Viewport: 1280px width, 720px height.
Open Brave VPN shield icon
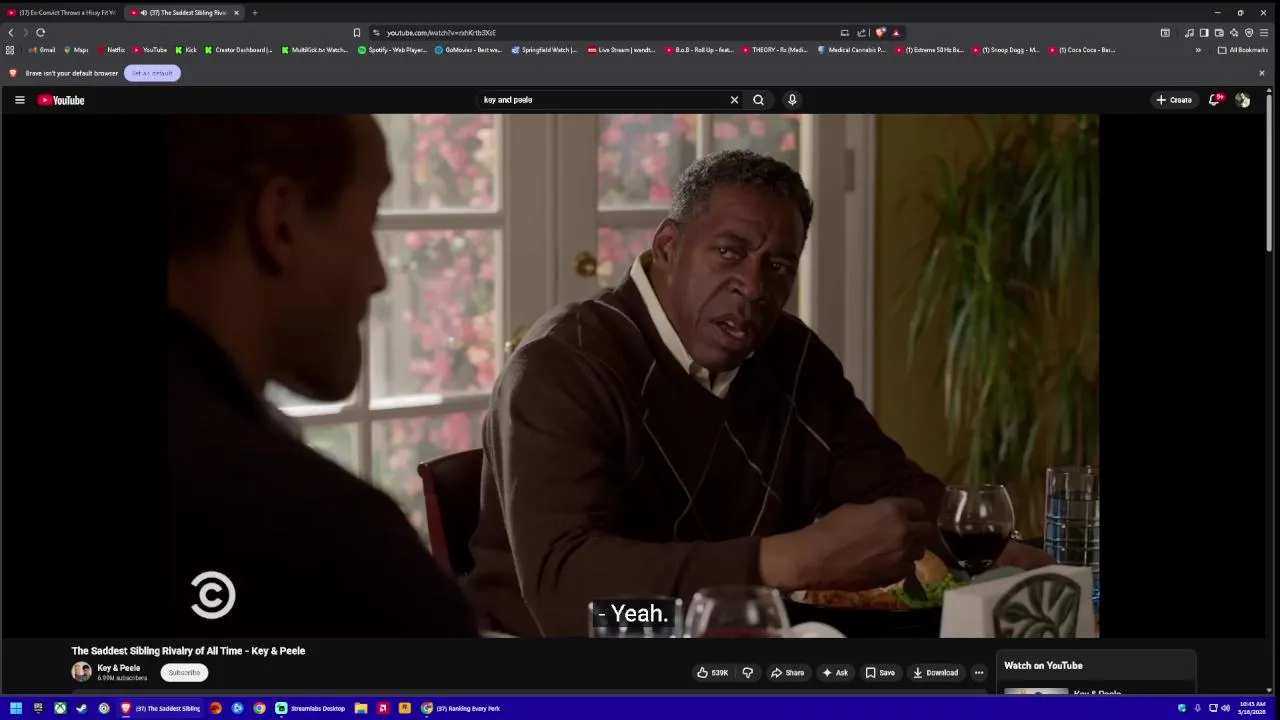pos(1249,33)
